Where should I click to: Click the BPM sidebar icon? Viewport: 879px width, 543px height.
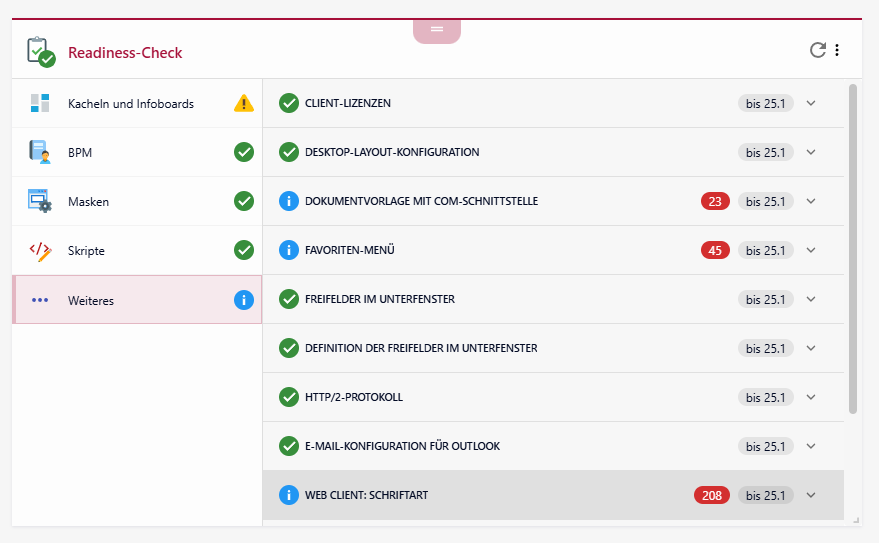tap(40, 152)
